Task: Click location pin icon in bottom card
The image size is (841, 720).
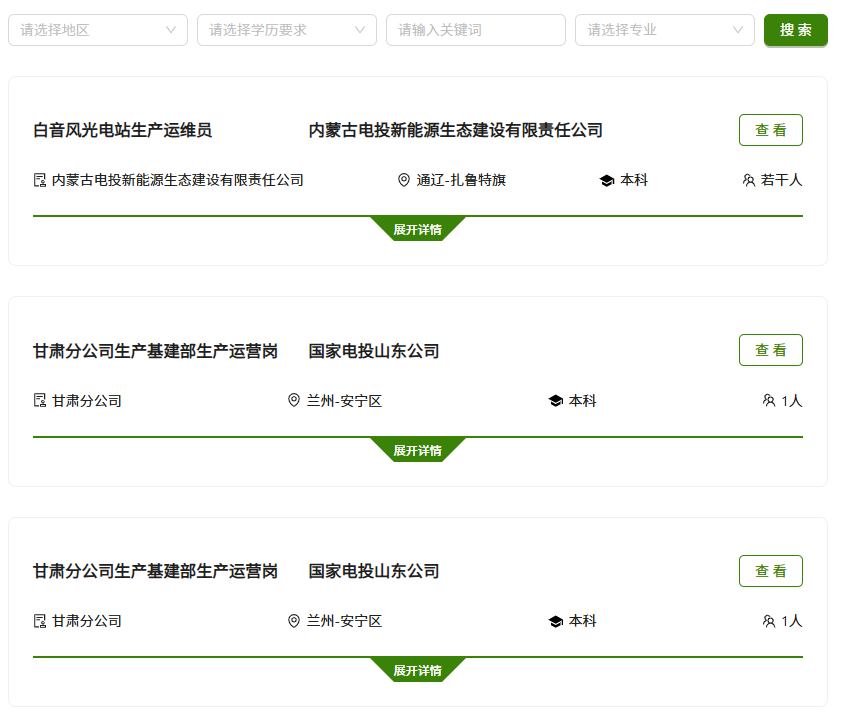Action: pos(294,621)
